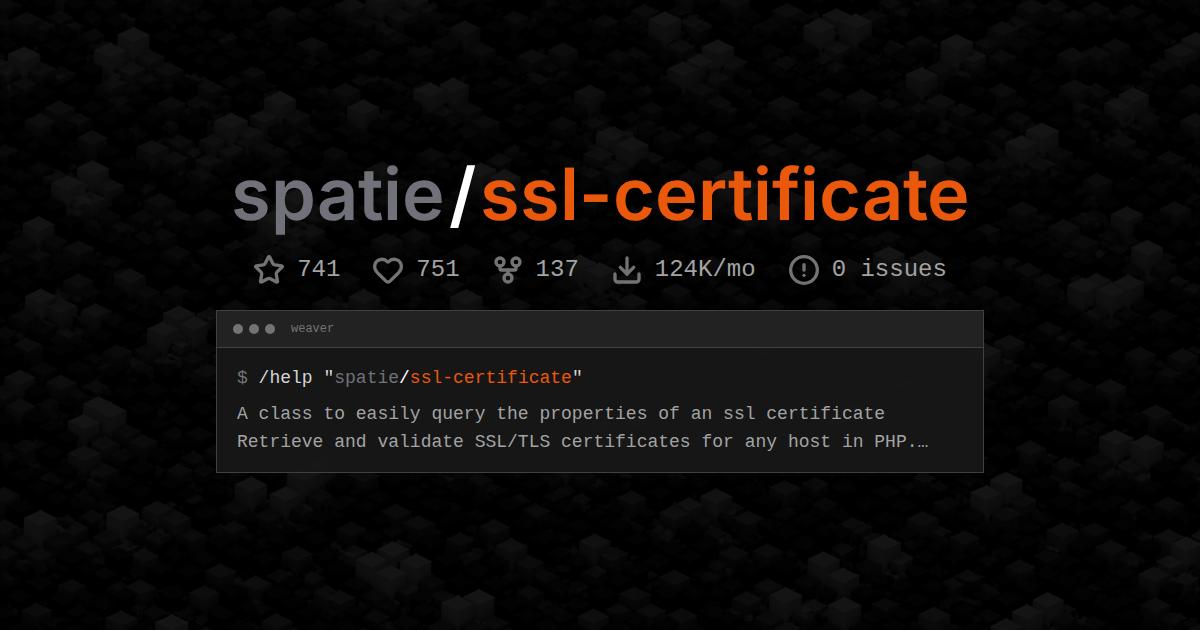Click the first terminal window dot
This screenshot has height=630, width=1200.
point(238,327)
